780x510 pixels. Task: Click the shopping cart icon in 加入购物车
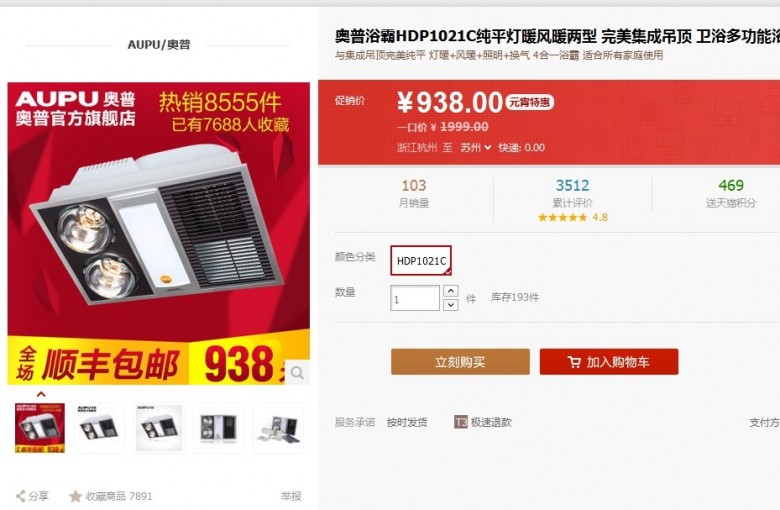coord(574,362)
